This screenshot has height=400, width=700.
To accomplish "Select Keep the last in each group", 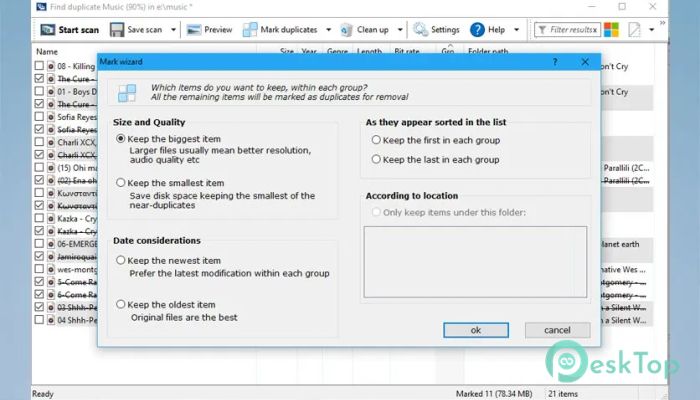I will coord(376,159).
